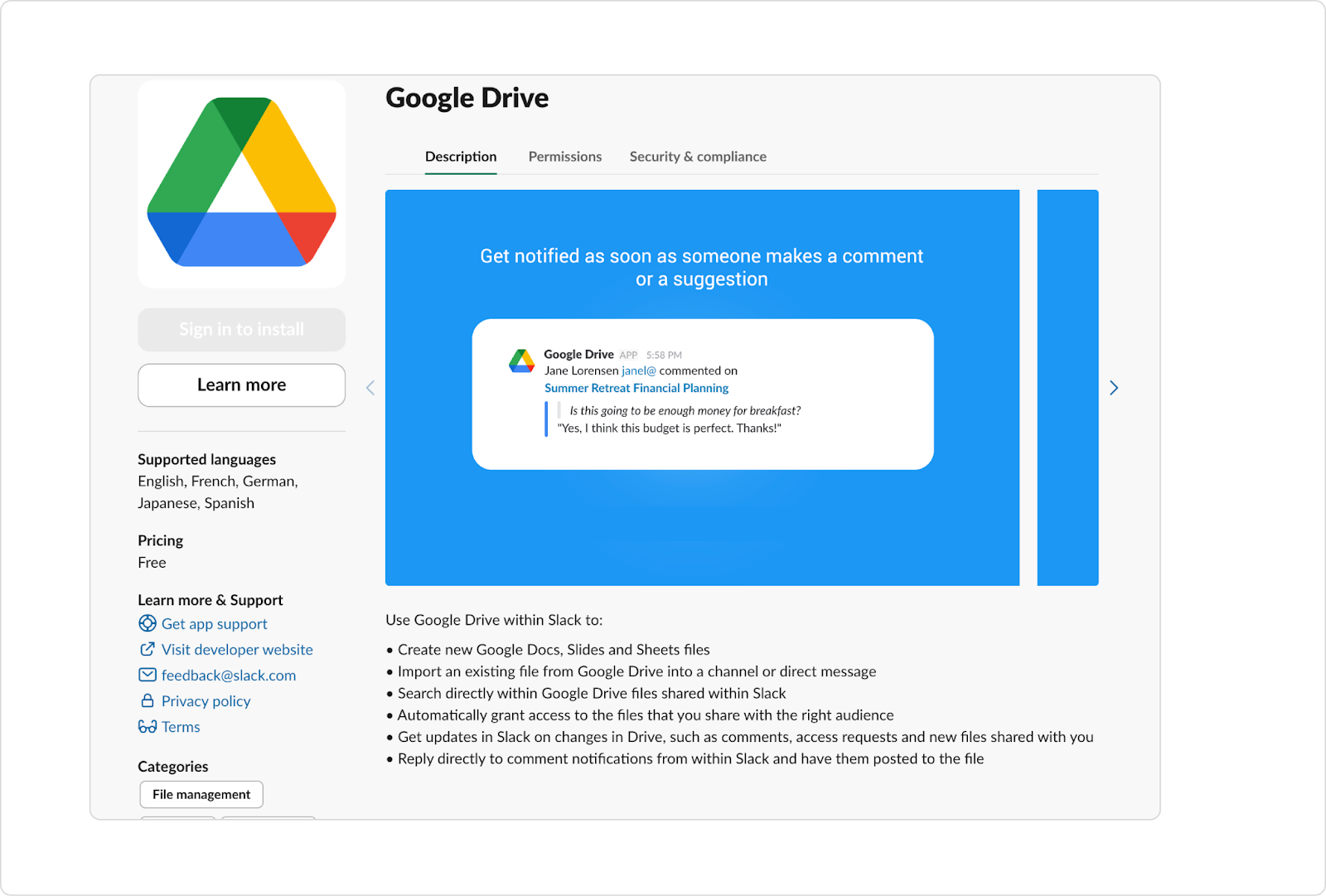Click the Categories heading
Screen dimensions: 1326x896
[172, 767]
